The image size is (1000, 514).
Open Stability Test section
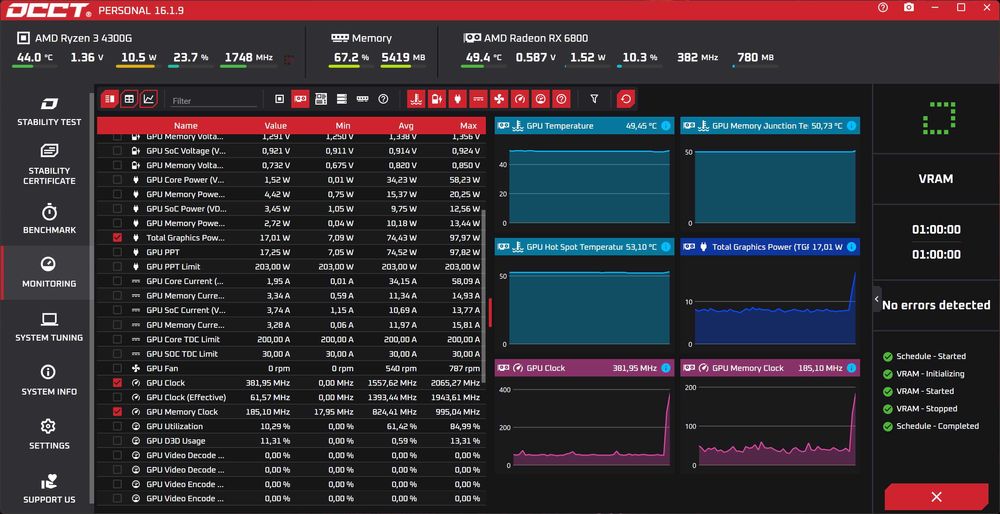click(49, 111)
